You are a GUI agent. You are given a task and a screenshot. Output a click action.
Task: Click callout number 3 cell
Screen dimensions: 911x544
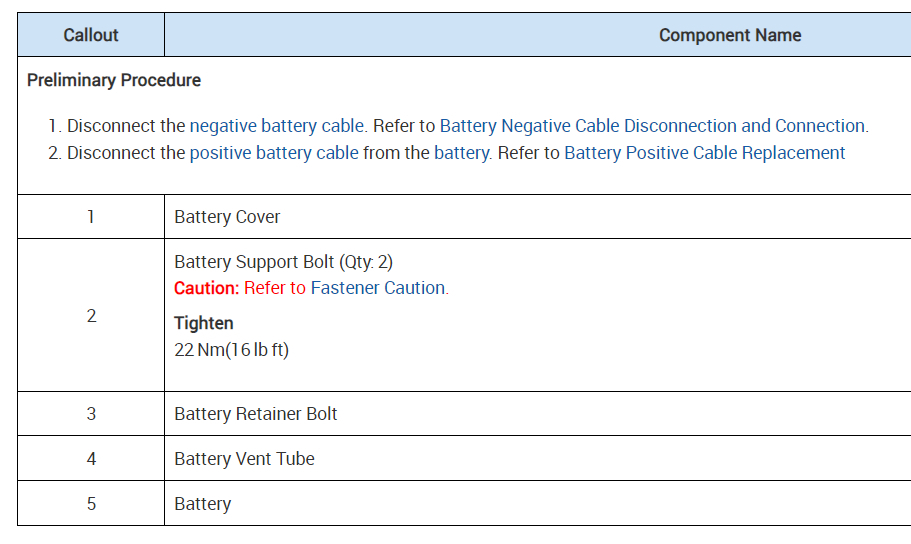click(91, 414)
